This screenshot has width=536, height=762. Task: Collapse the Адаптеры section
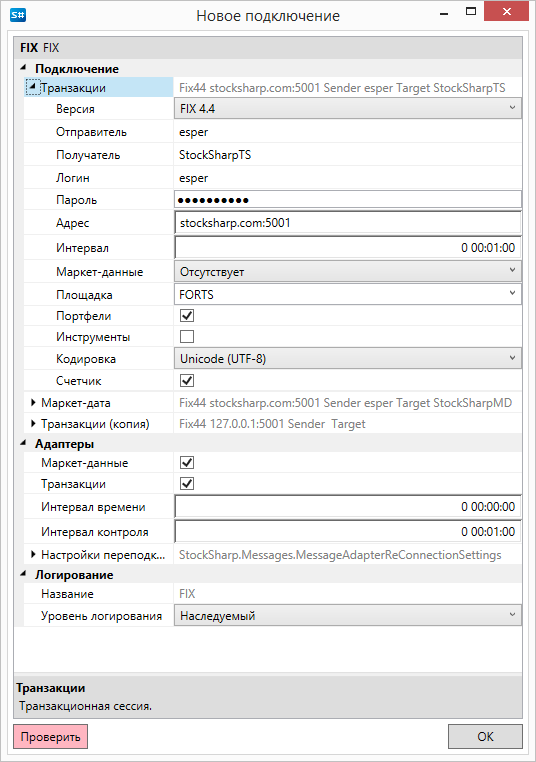coord(23,443)
